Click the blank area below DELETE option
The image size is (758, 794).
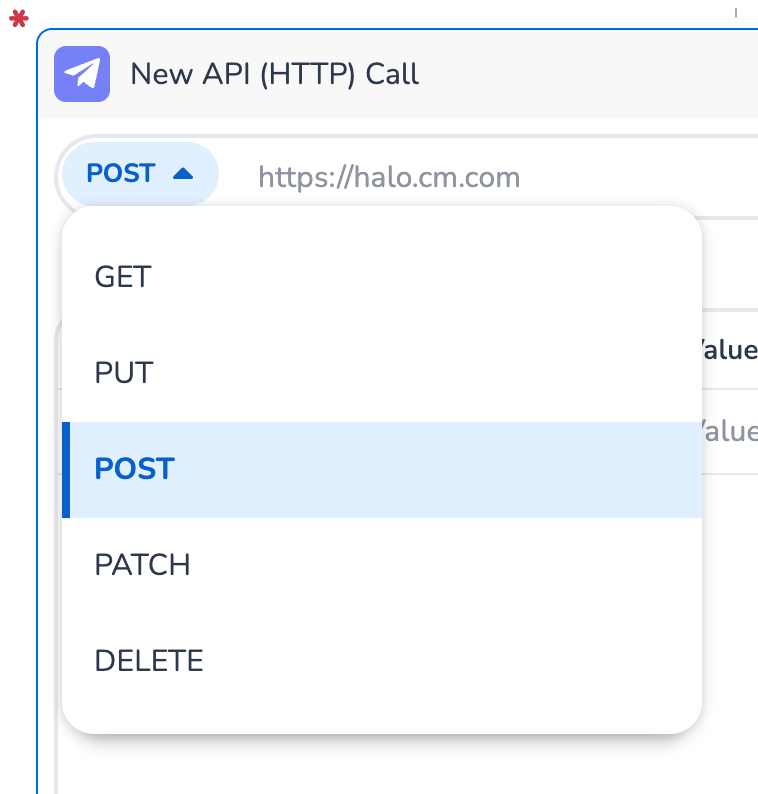(x=380, y=712)
